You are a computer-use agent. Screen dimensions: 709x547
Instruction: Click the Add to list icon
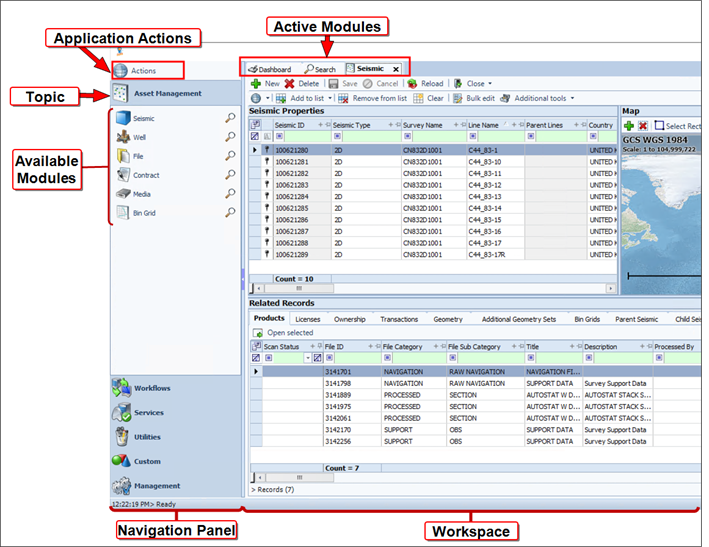(x=281, y=98)
